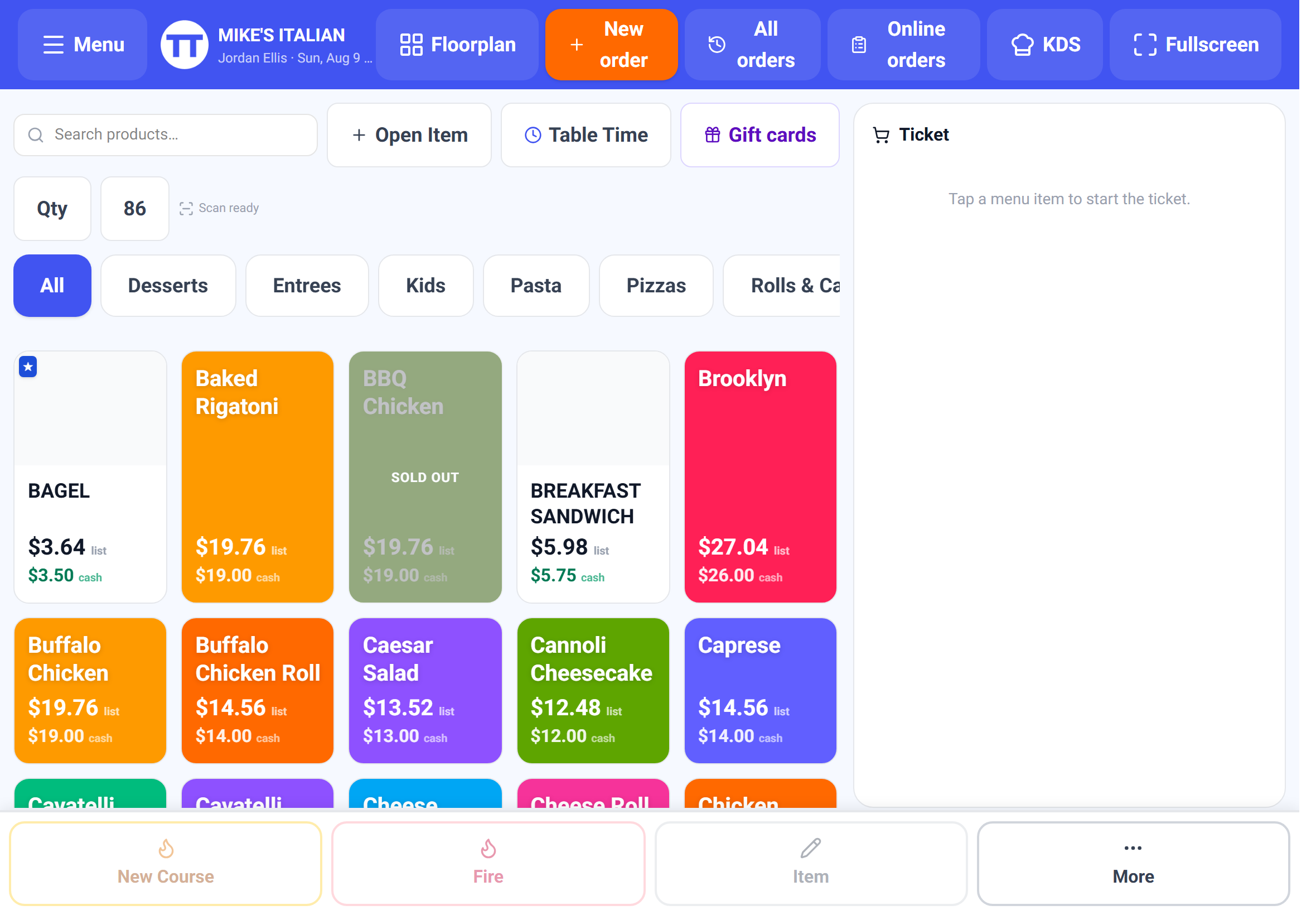Click the New Course flame button
The height and width of the screenshot is (915, 1316).
[x=166, y=864]
